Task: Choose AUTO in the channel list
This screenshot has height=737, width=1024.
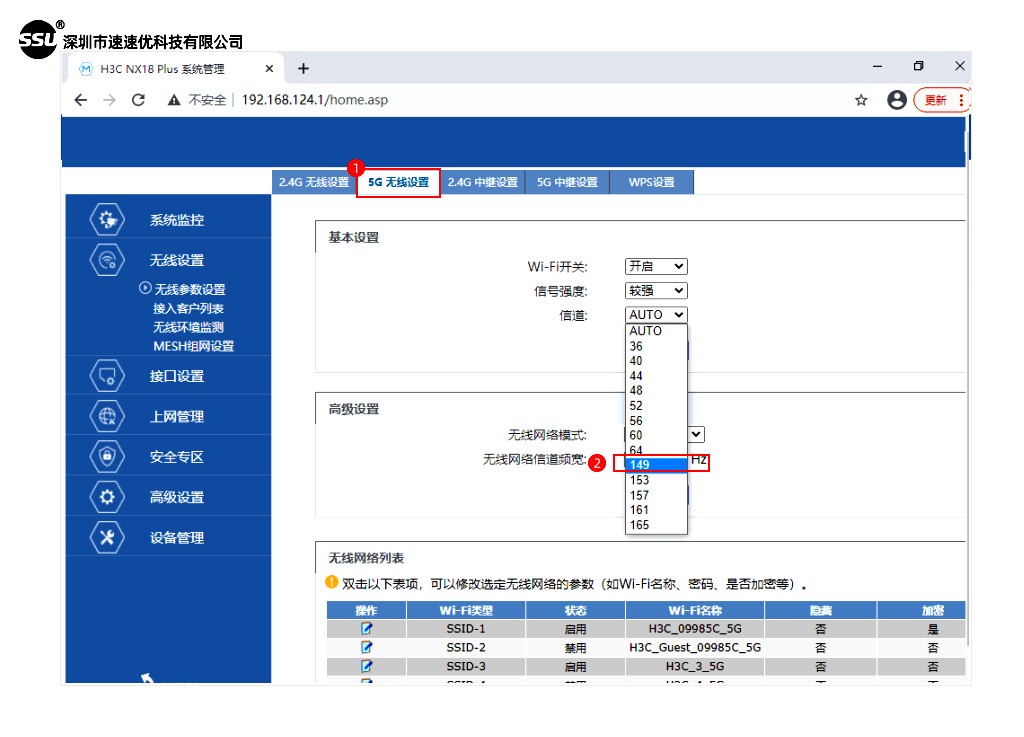Action: coord(646,331)
